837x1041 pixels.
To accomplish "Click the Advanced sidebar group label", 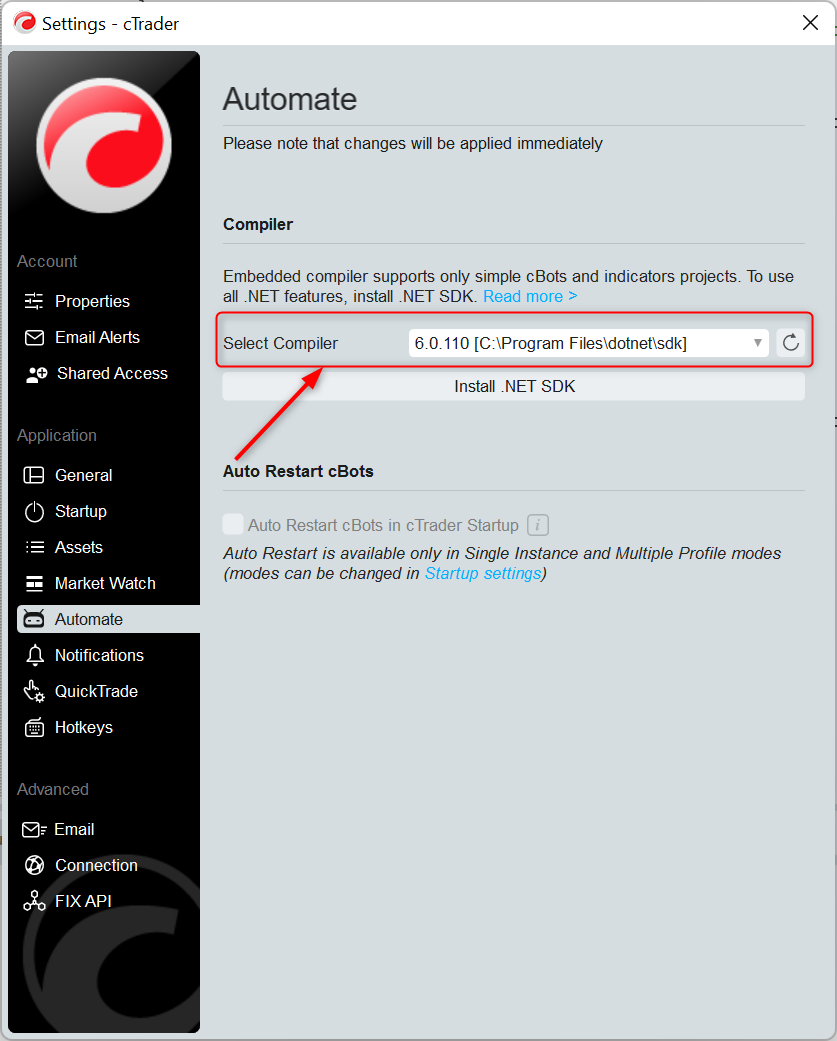I will [x=53, y=789].
